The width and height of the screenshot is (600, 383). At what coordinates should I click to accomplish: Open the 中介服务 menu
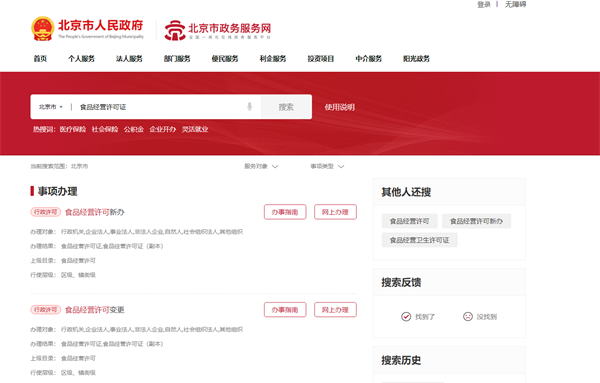(x=368, y=59)
